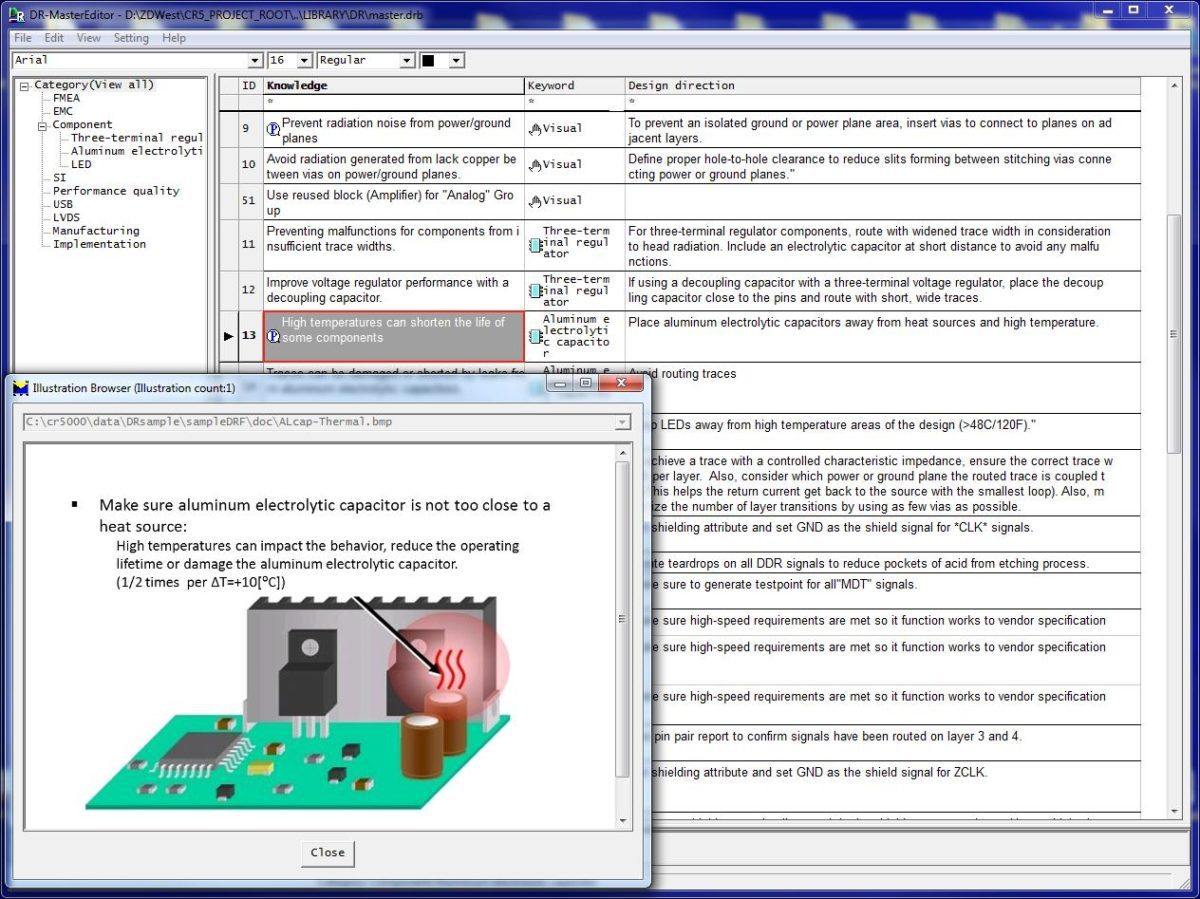Click the illustration icon on Knowledge row 9
1200x899 pixels.
pyautogui.click(x=272, y=129)
